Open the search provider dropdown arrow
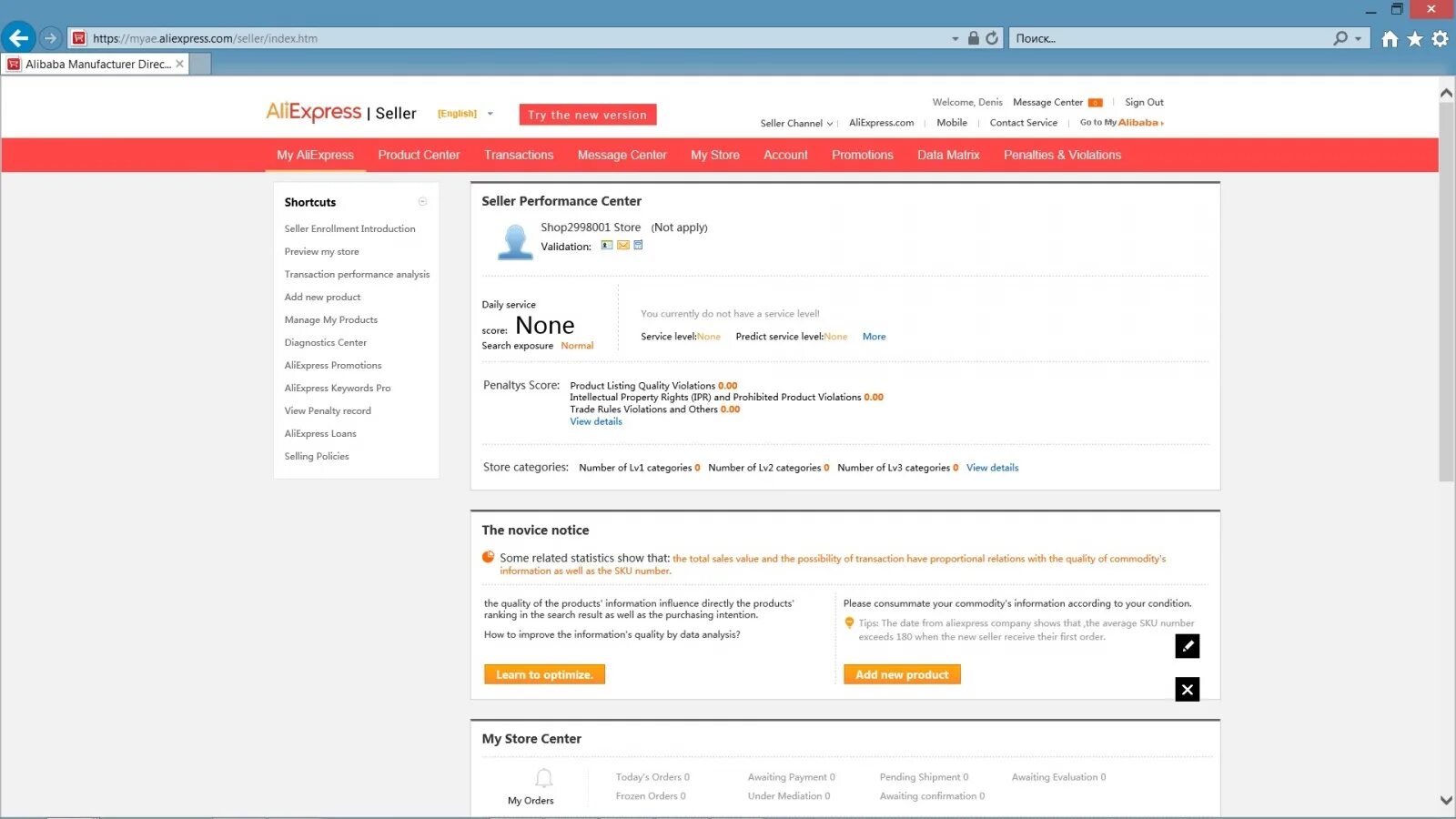Image resolution: width=1456 pixels, height=819 pixels. tap(1359, 38)
